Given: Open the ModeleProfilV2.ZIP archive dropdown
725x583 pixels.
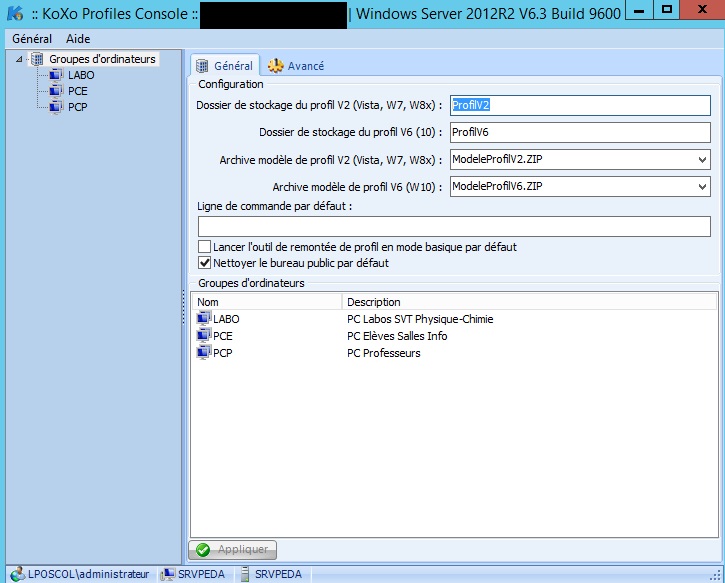Looking at the screenshot, I should (x=702, y=160).
